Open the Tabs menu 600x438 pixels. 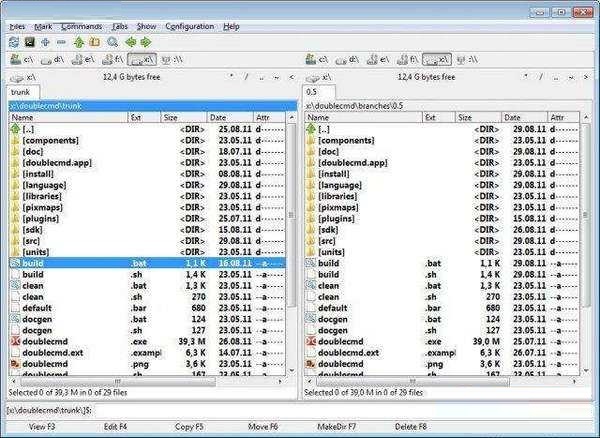[120, 26]
